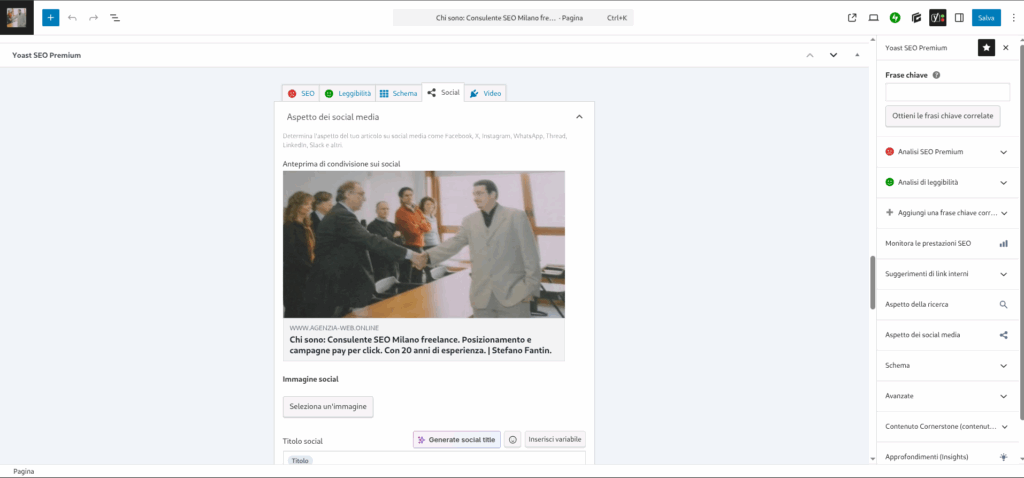Expand the Schema section in sidebar
Image resolution: width=1024 pixels, height=478 pixels.
click(947, 366)
